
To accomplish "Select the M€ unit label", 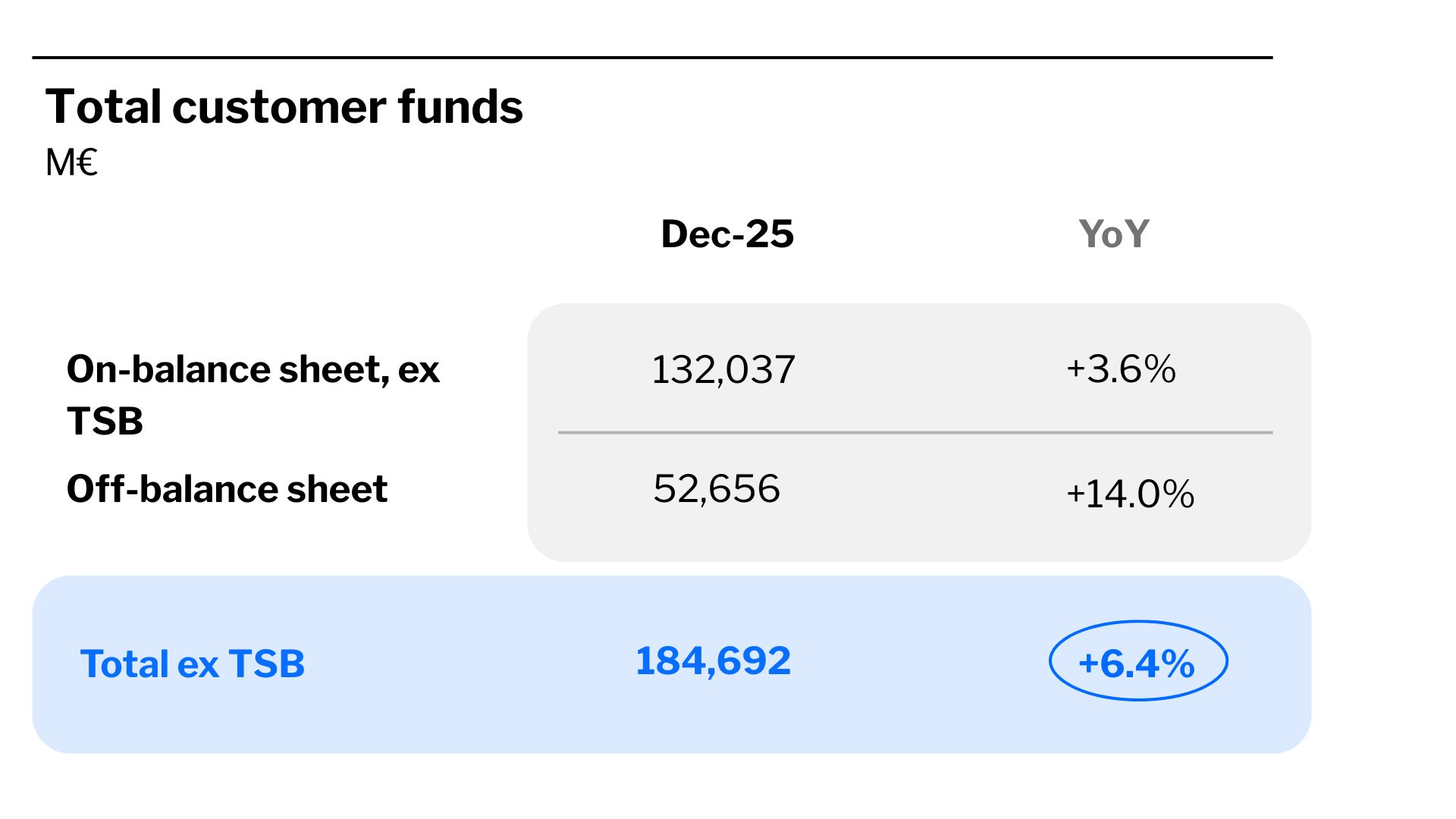I will click(x=71, y=162).
